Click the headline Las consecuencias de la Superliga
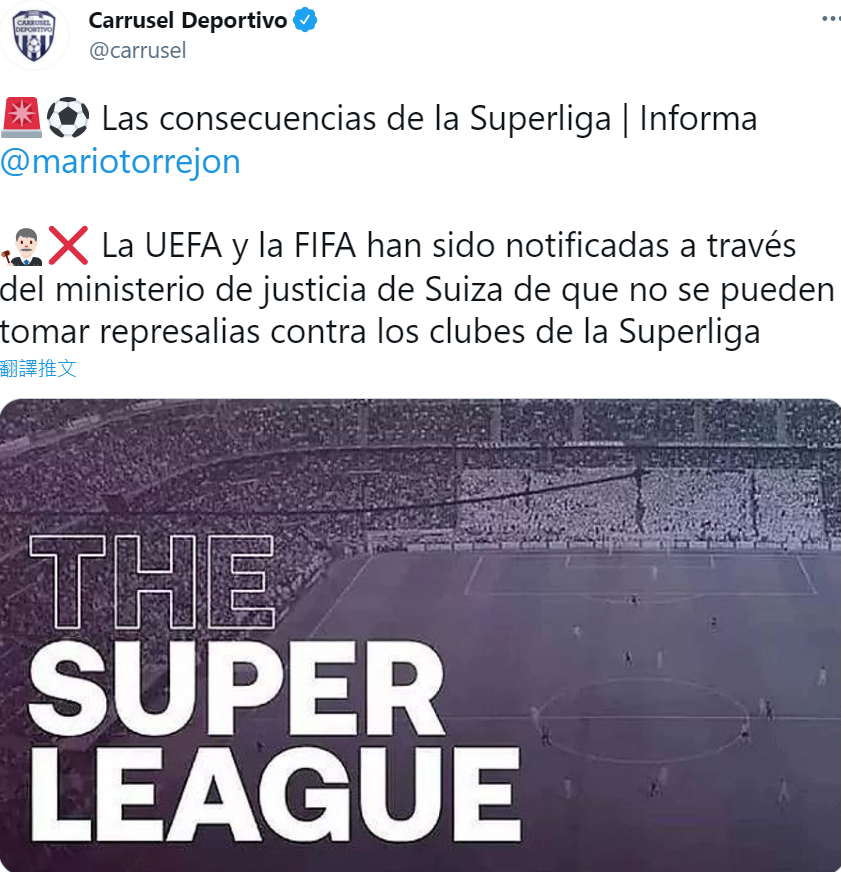 coord(357,118)
